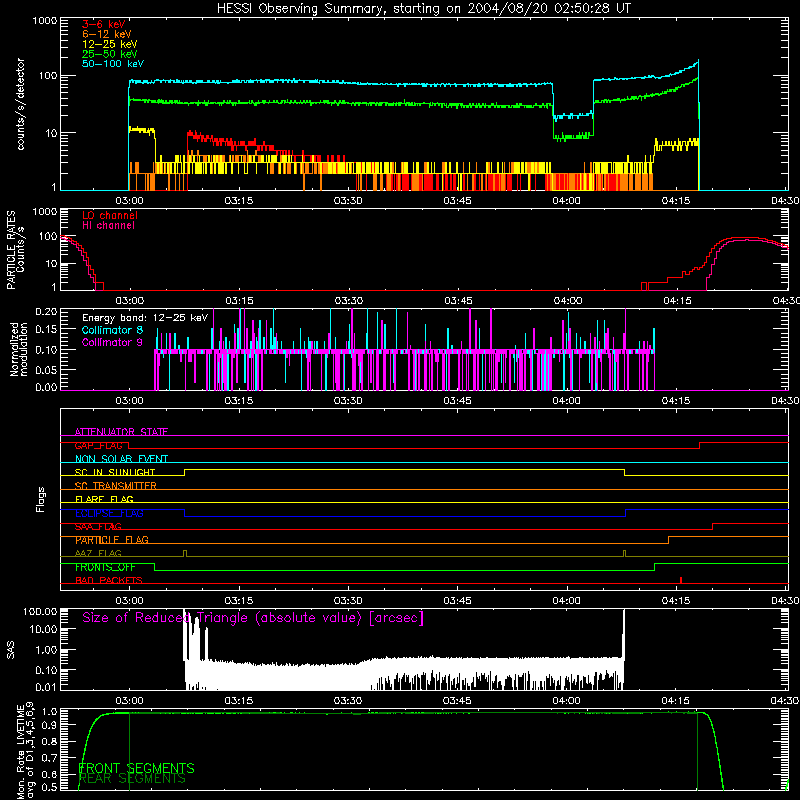
Task: Click the REAR SEGMENTS legend label
Action: (x=132, y=779)
